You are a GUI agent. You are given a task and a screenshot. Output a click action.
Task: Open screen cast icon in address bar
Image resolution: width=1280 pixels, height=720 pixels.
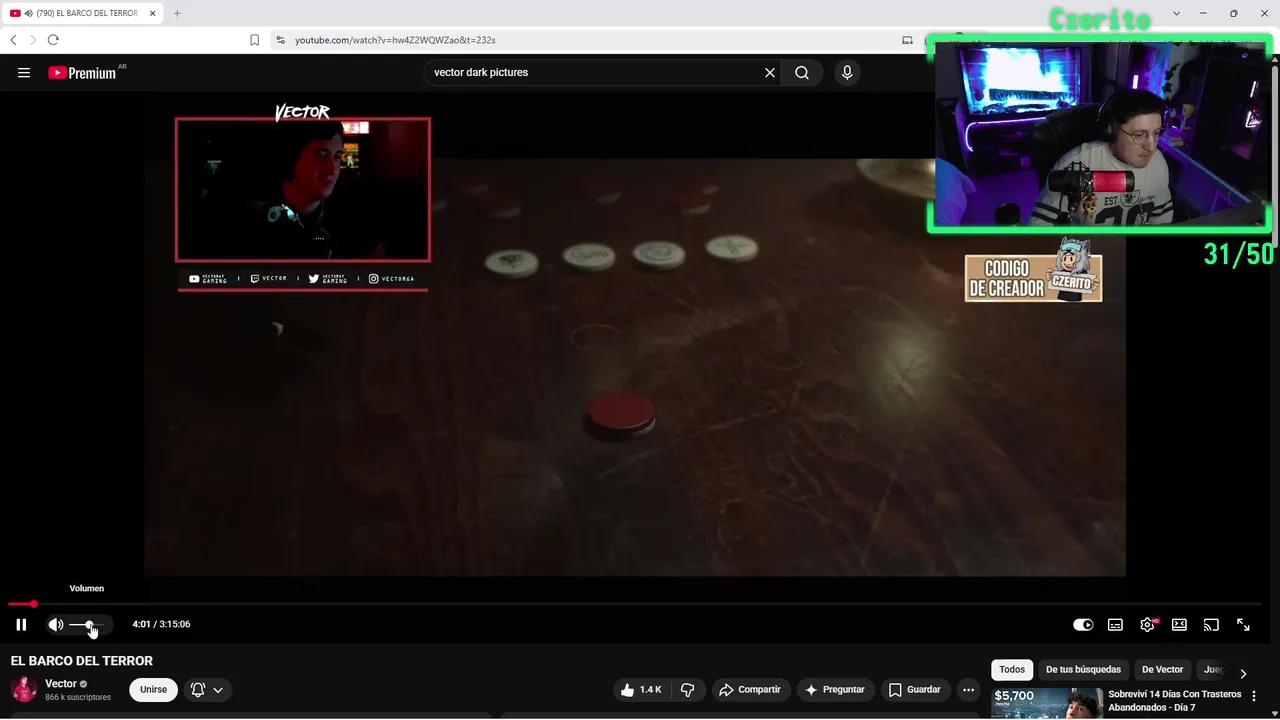(x=907, y=40)
